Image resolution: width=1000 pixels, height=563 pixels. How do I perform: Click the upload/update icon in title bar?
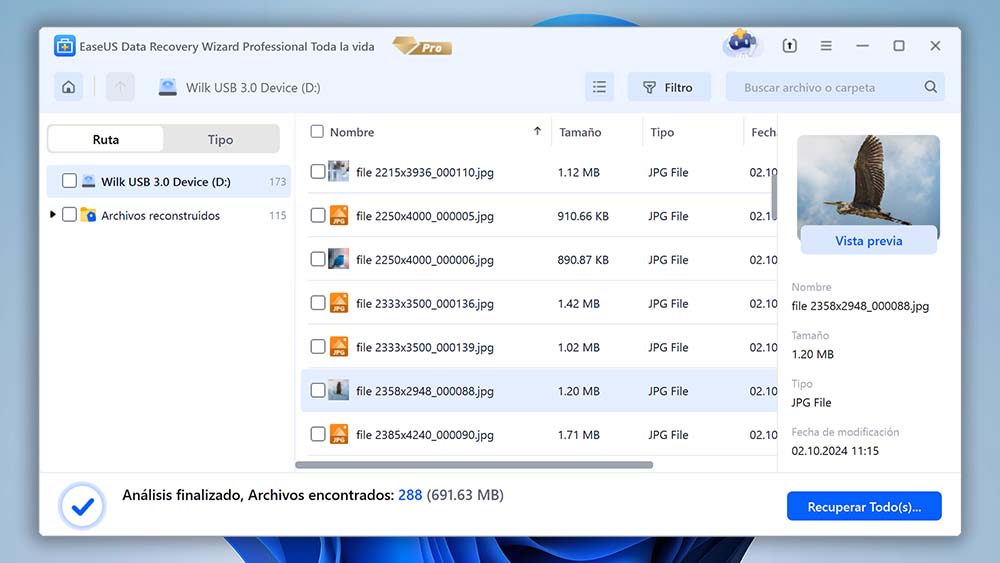[790, 45]
